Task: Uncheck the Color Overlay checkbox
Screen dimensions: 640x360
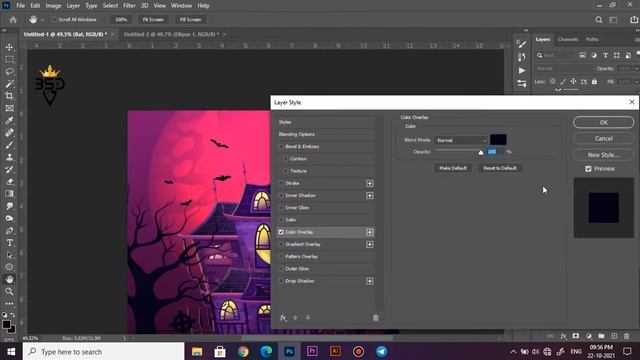Action: point(281,232)
